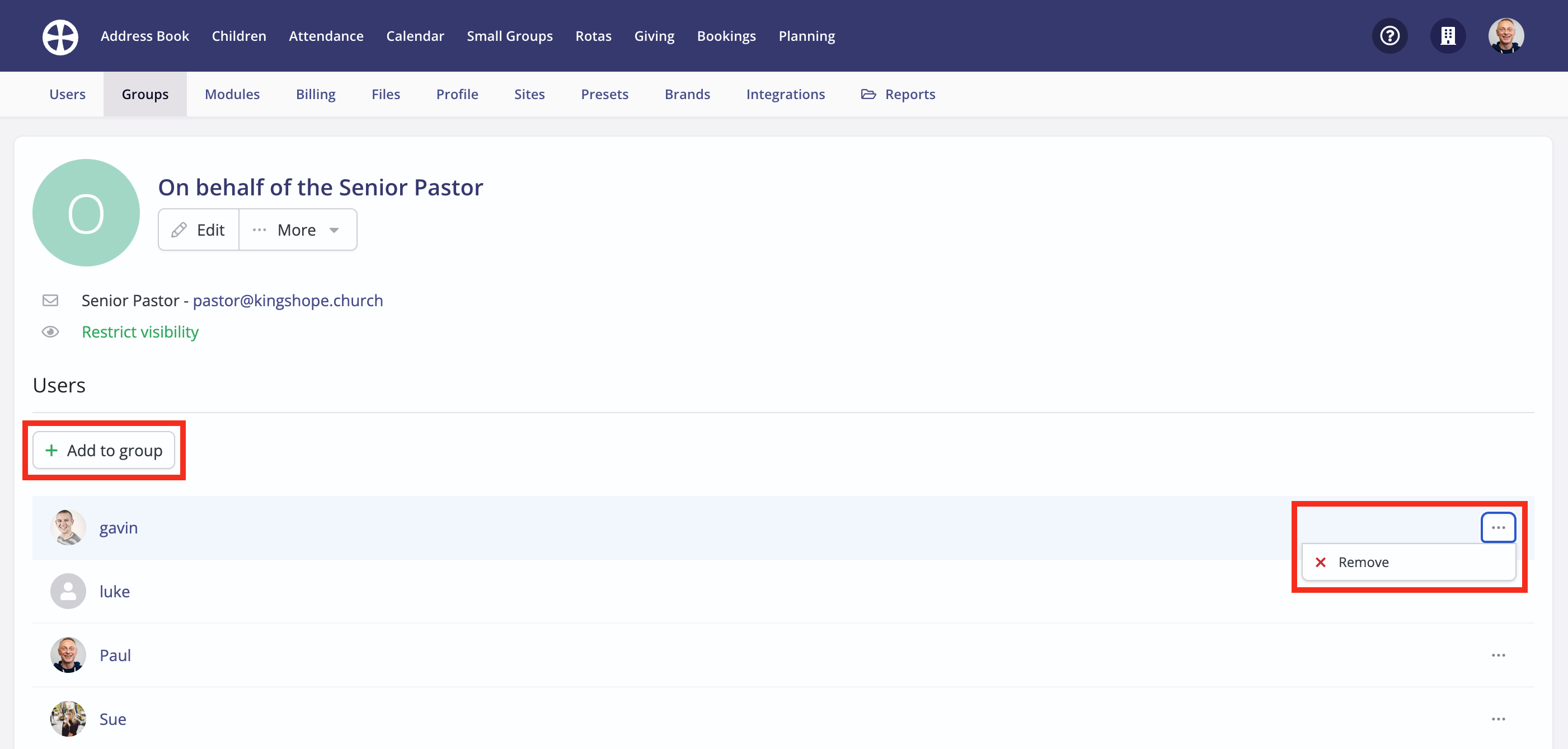Switch to the Files tab
The image size is (1568, 749).
point(386,95)
